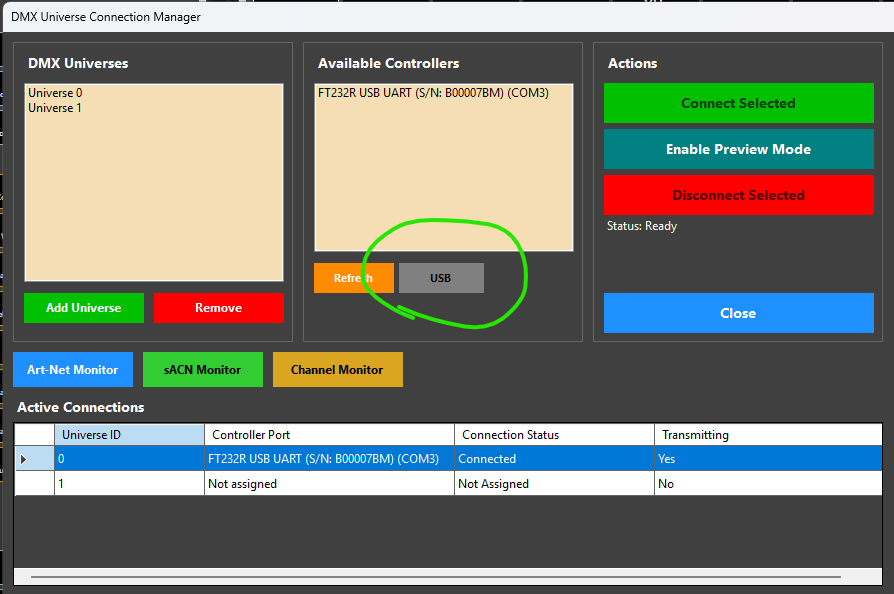The height and width of the screenshot is (594, 894).
Task: Click the Connection Status column header
Action: pyautogui.click(x=554, y=435)
